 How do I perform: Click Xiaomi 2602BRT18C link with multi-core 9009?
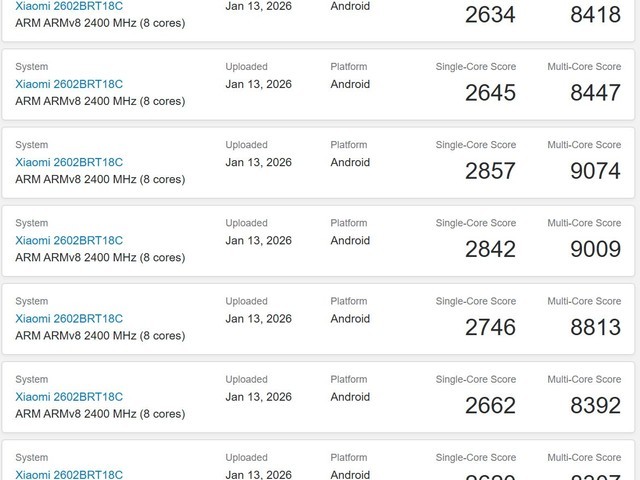(69, 240)
